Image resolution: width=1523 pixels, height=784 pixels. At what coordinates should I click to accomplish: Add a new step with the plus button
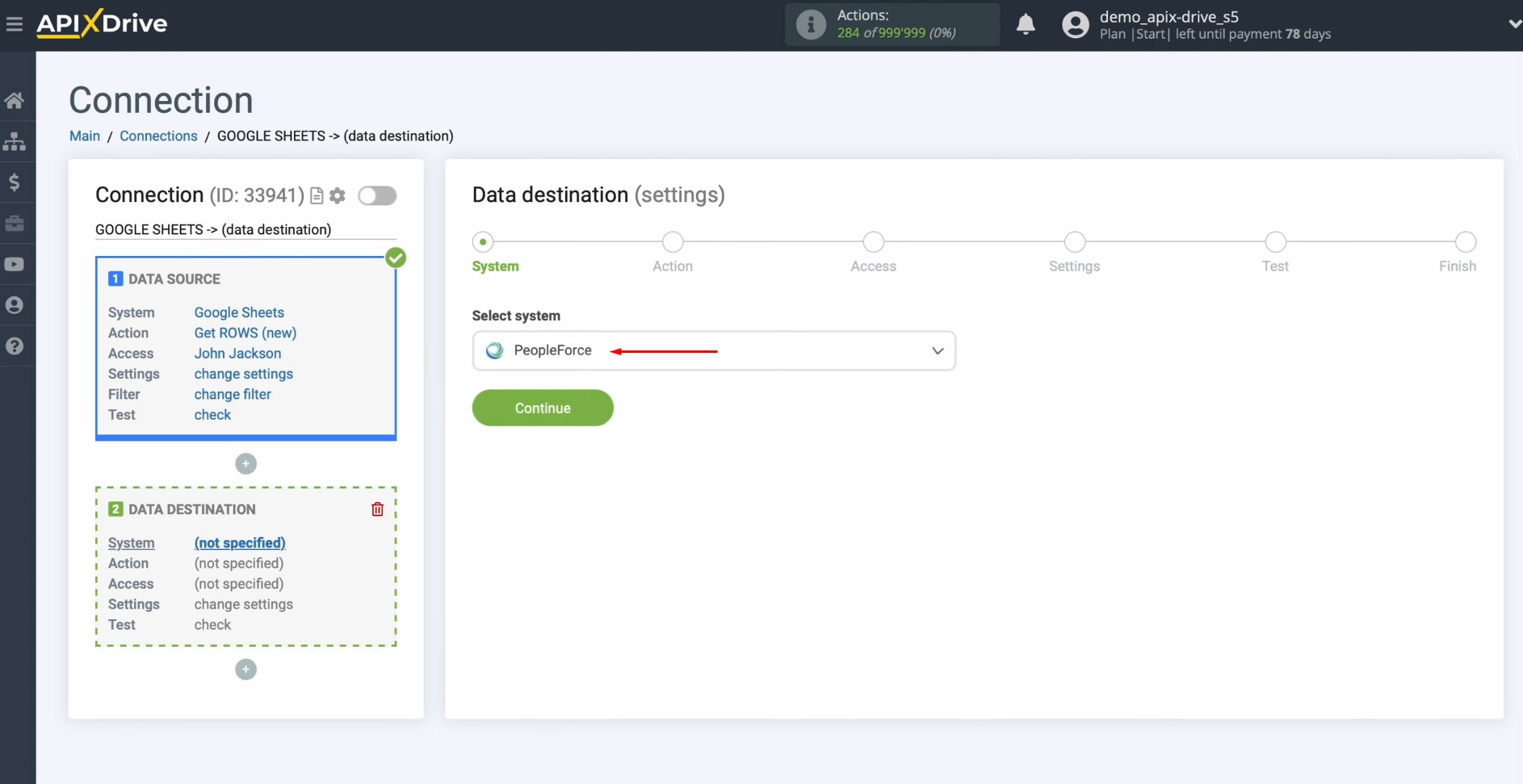pyautogui.click(x=246, y=463)
